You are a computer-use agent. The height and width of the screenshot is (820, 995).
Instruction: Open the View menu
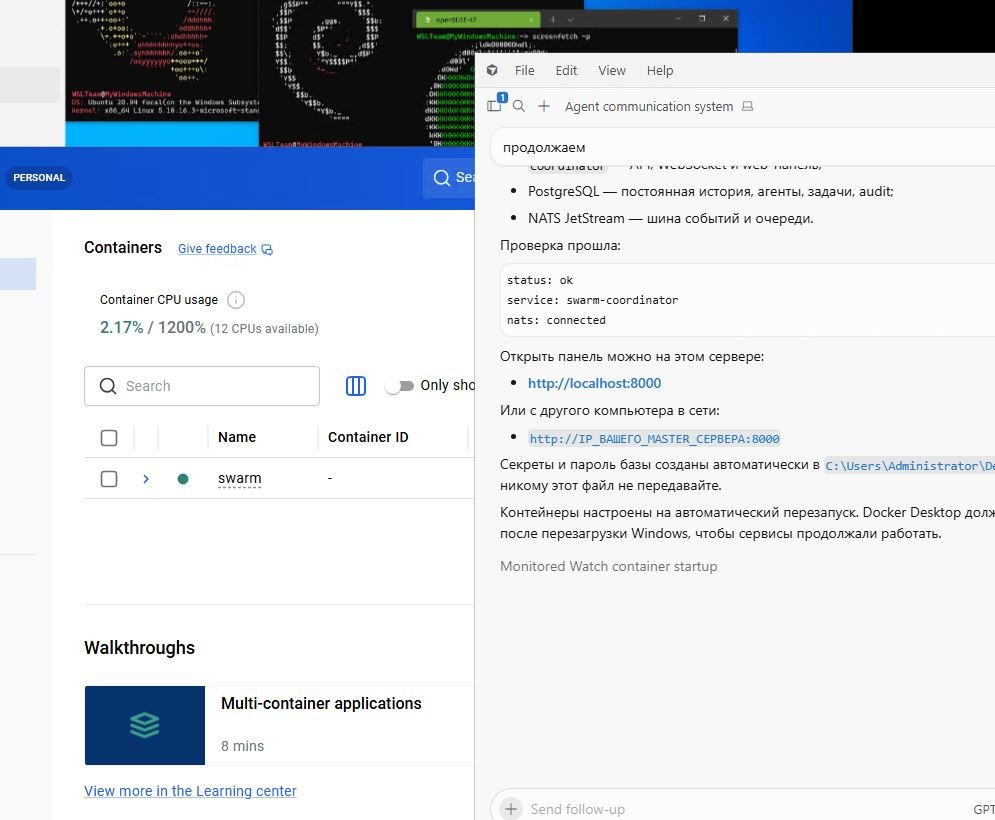pyautogui.click(x=612, y=70)
